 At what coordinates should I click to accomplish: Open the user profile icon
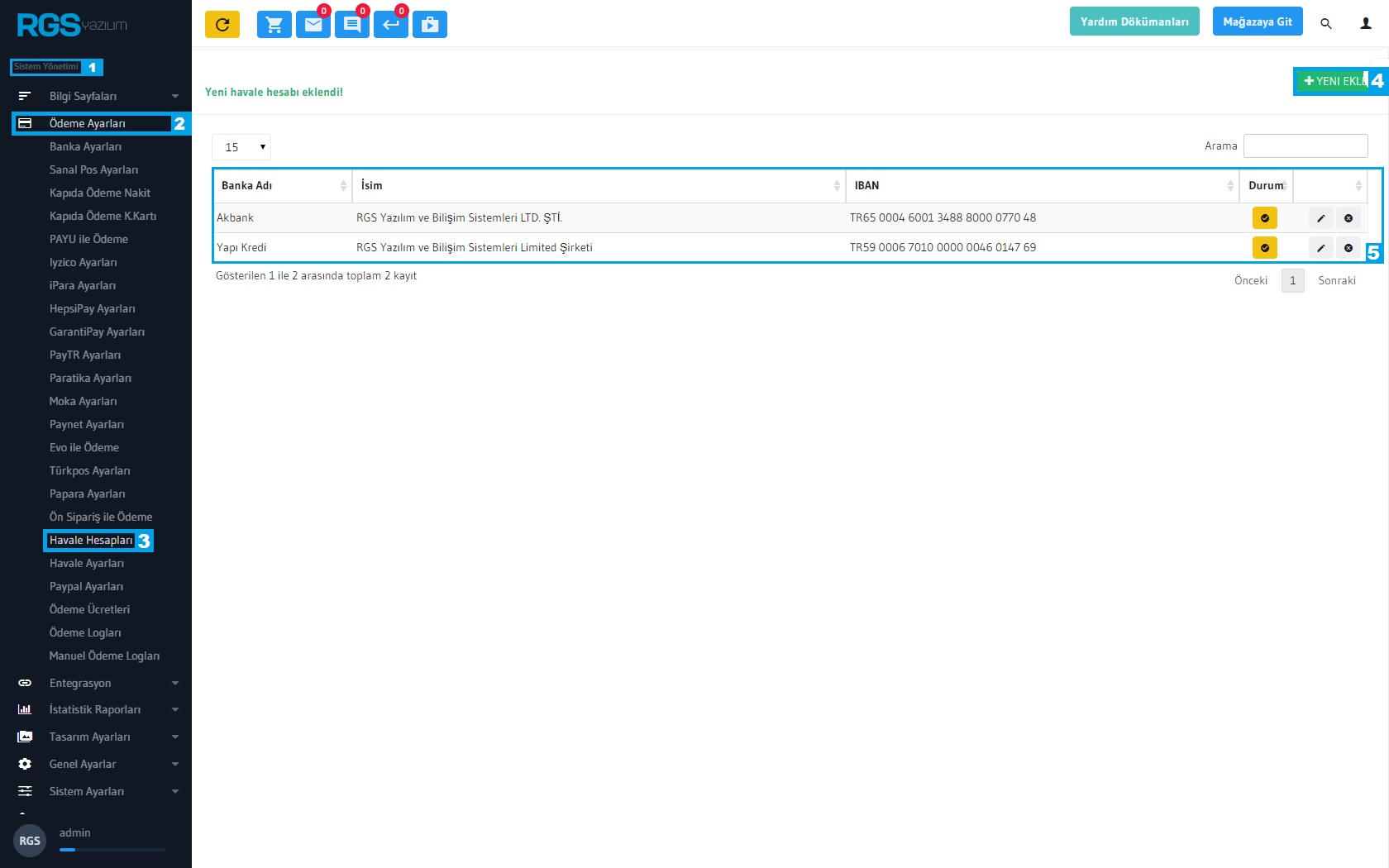tap(1366, 24)
